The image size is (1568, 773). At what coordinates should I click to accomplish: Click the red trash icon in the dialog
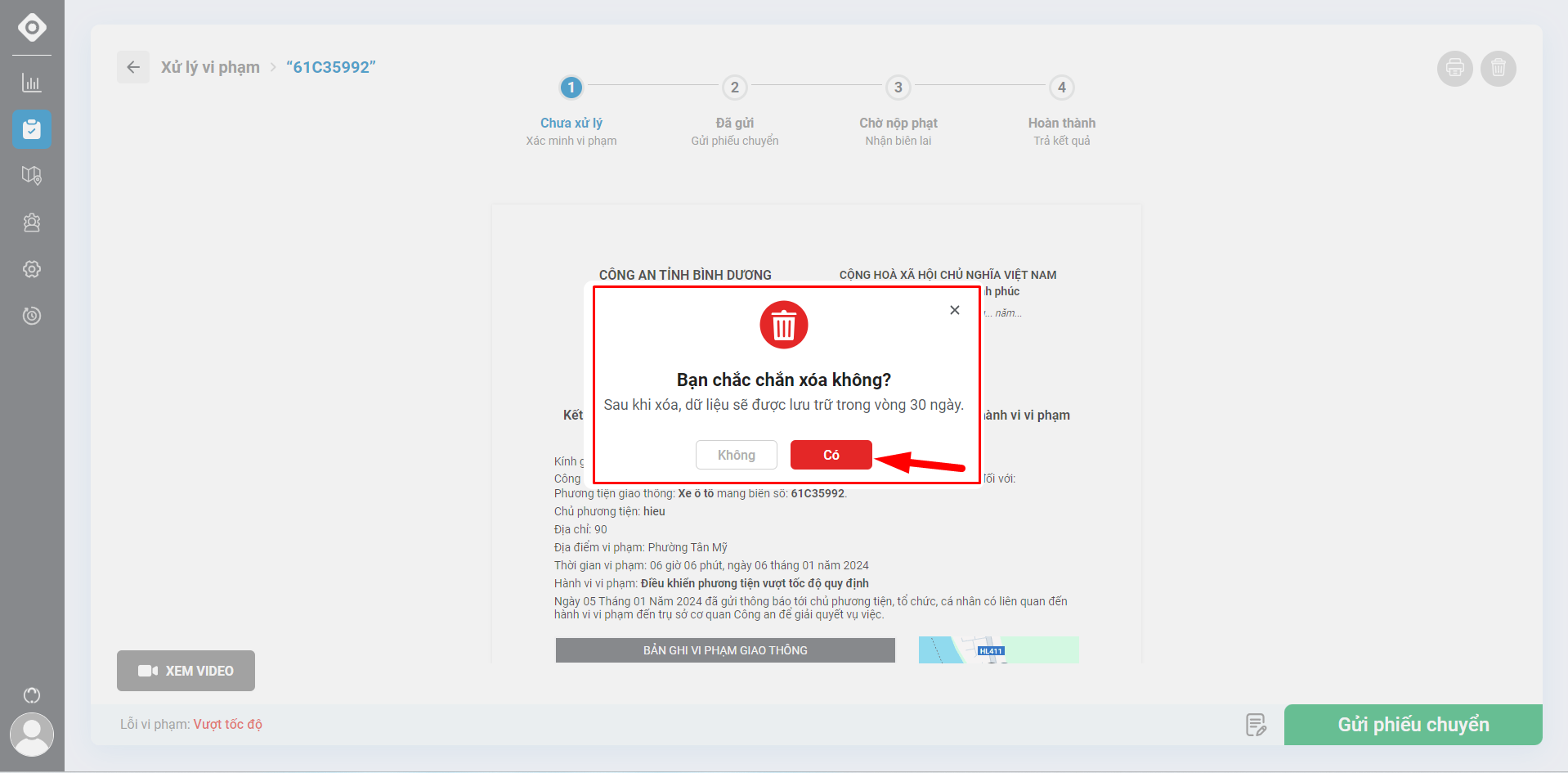coord(784,325)
